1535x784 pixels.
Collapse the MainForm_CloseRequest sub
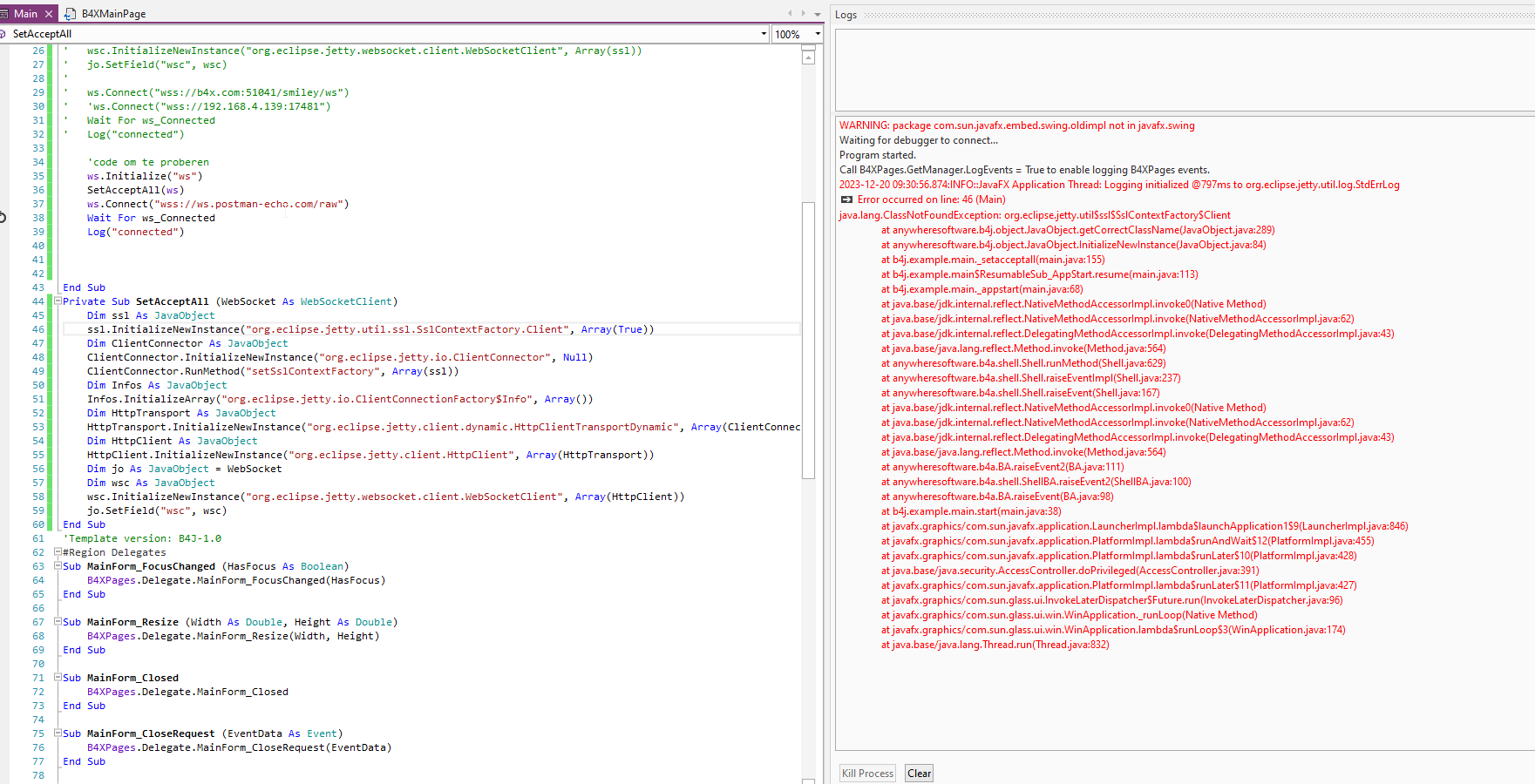pos(58,733)
